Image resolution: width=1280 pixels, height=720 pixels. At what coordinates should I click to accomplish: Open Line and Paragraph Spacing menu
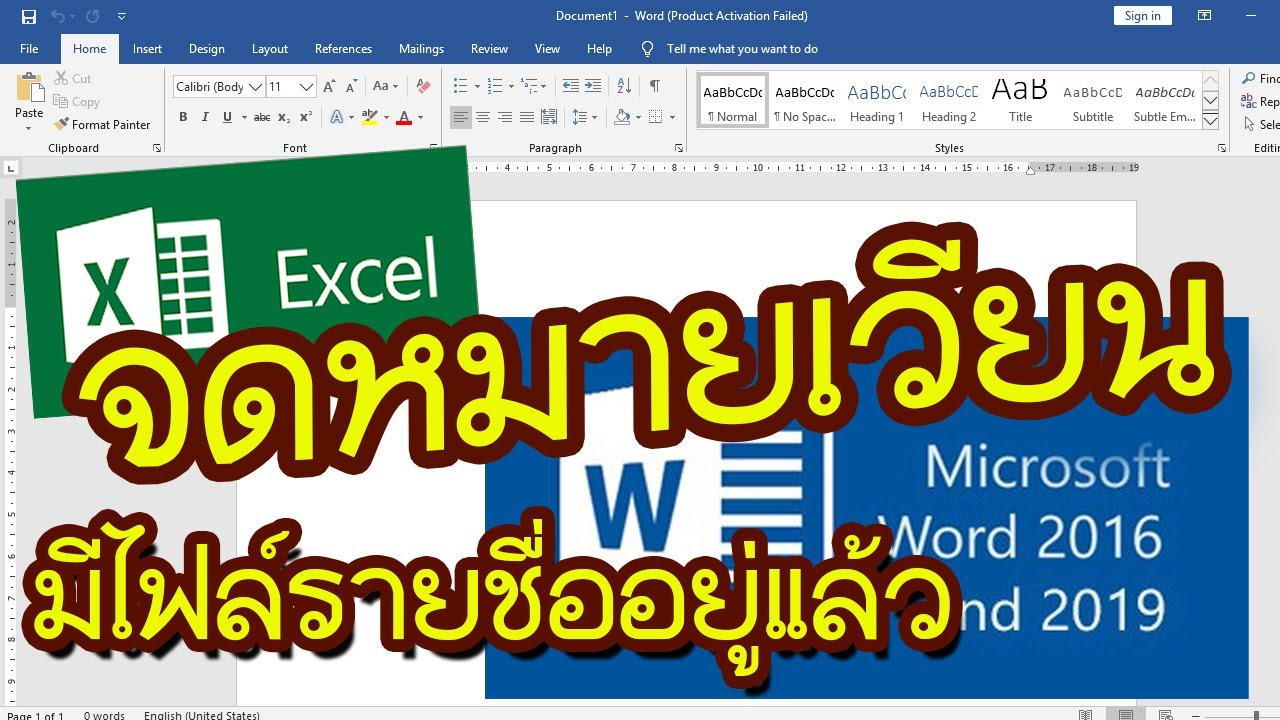(x=584, y=118)
